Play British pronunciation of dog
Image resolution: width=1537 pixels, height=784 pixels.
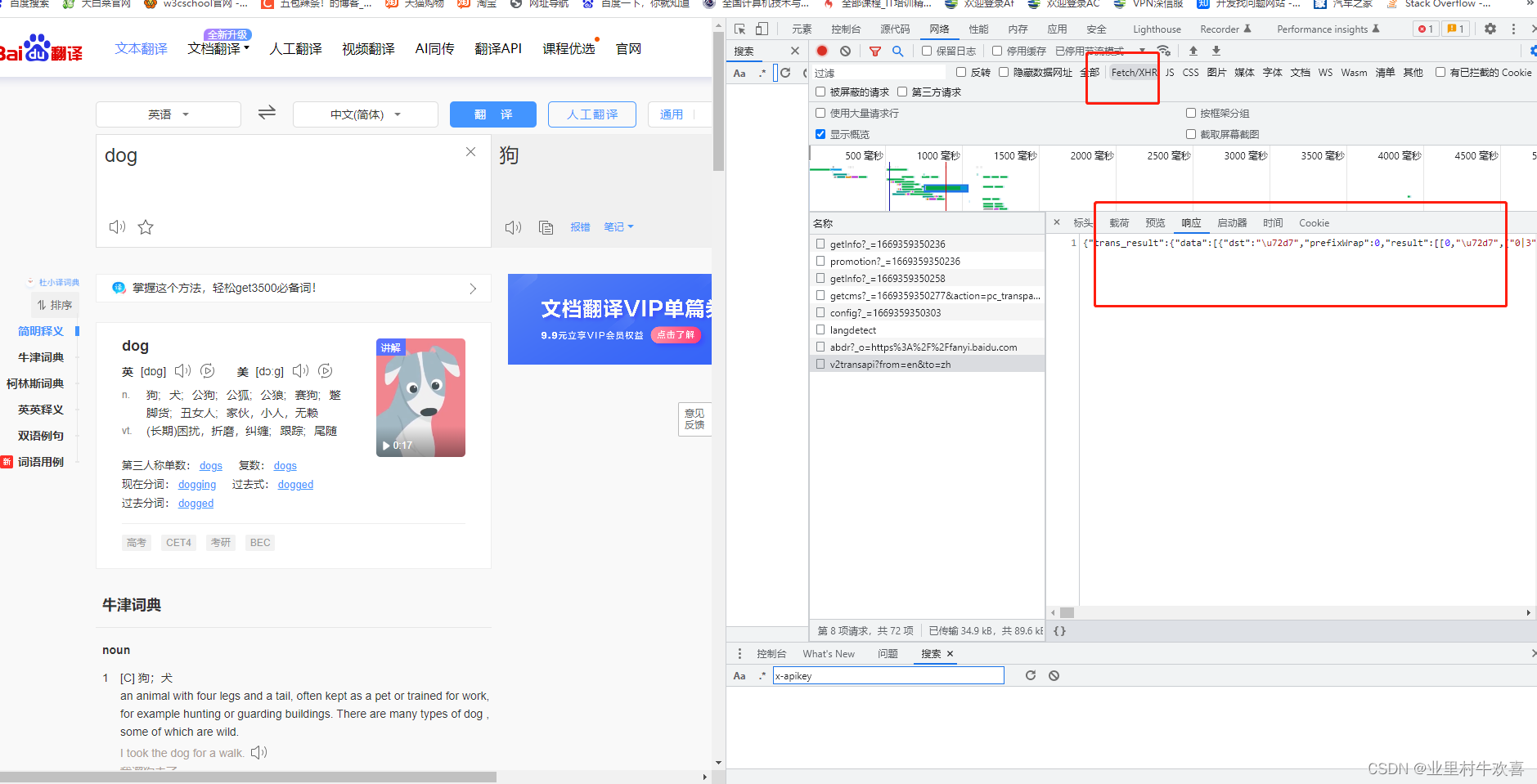182,371
